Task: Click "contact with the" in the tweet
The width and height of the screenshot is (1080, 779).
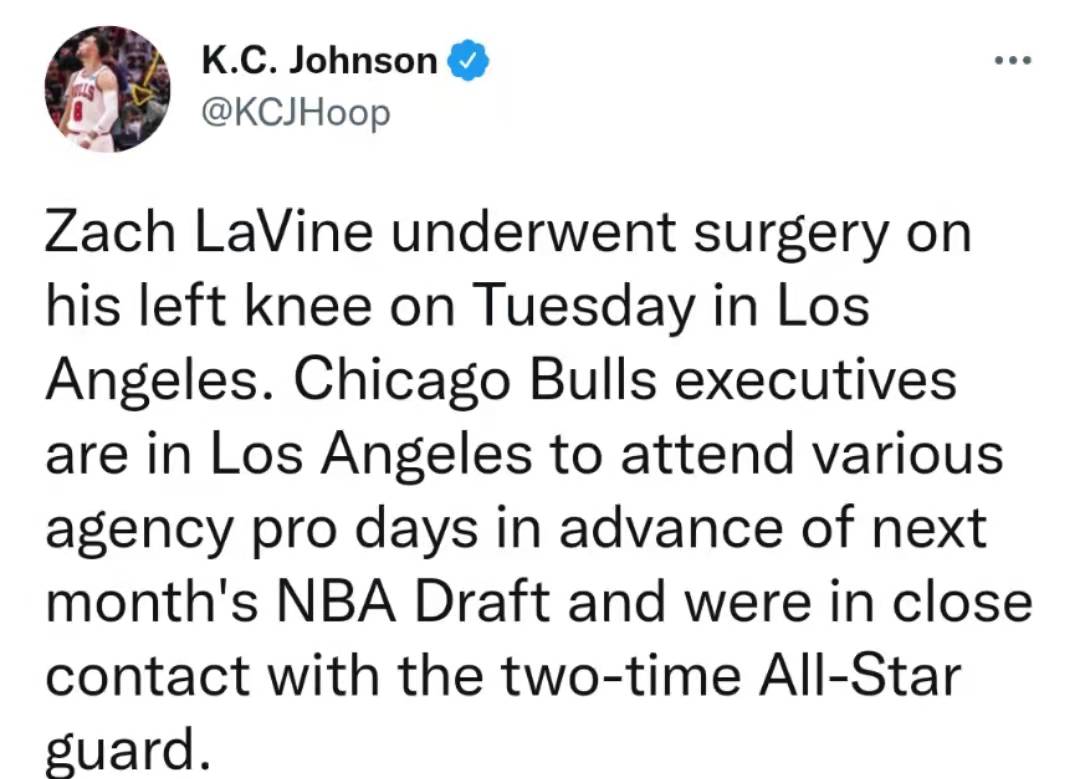Action: click(264, 676)
